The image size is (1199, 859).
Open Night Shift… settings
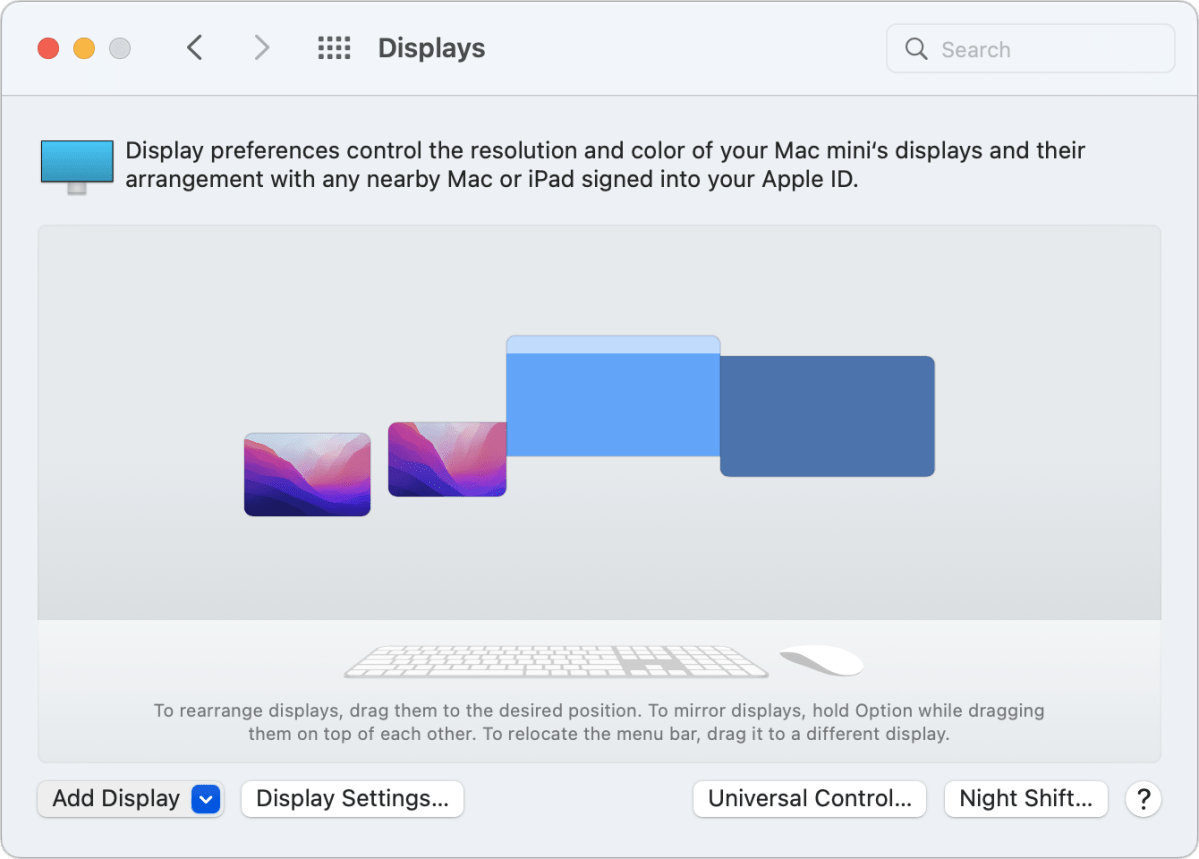(1026, 799)
